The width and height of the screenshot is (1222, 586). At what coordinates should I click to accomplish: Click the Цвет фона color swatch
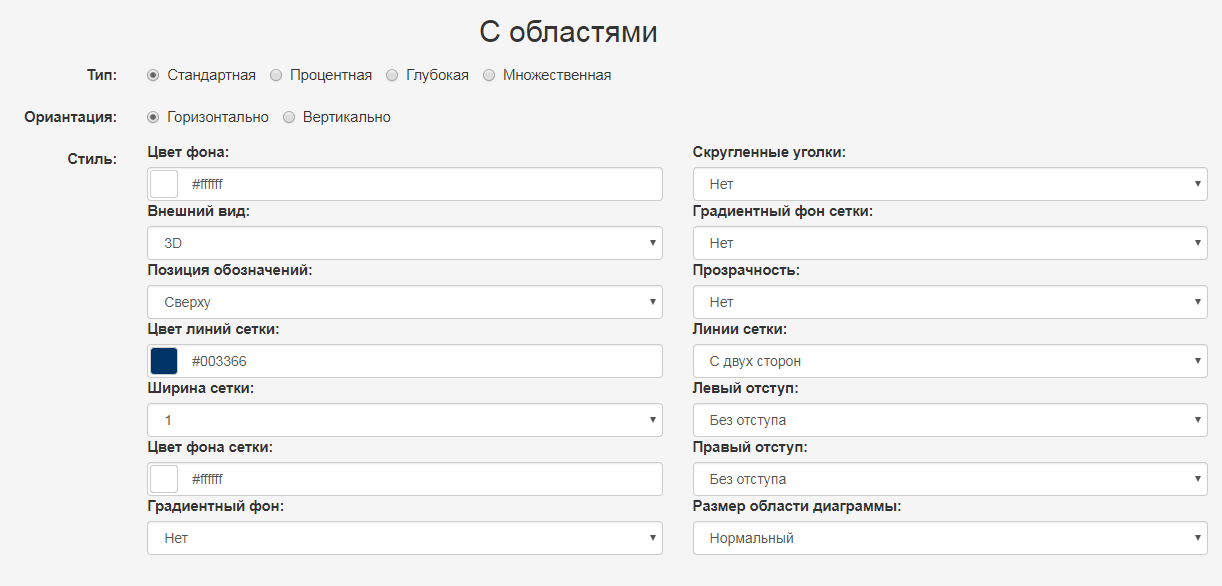point(162,184)
